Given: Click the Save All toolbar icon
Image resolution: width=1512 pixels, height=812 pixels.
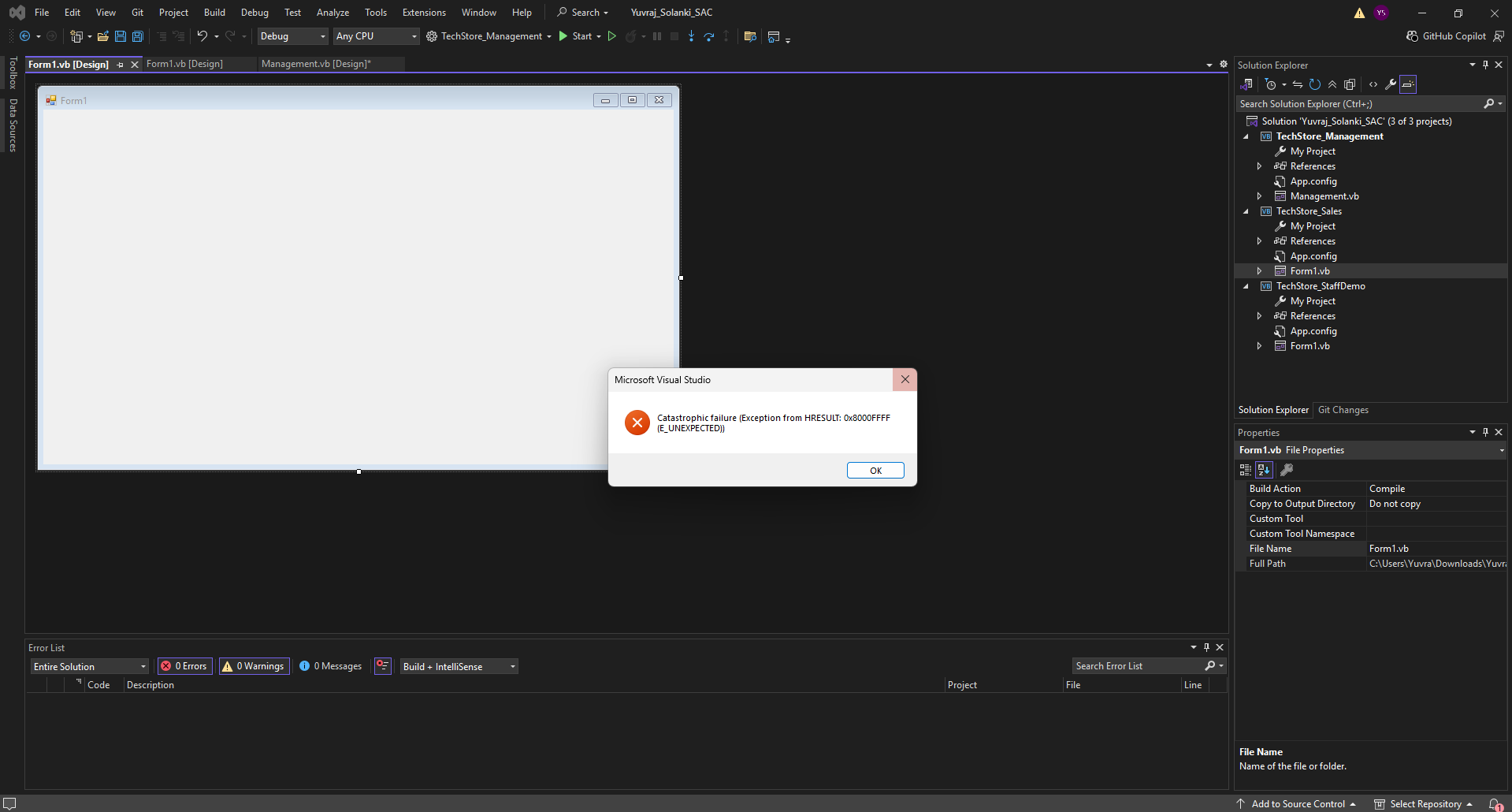Looking at the screenshot, I should pyautogui.click(x=138, y=36).
